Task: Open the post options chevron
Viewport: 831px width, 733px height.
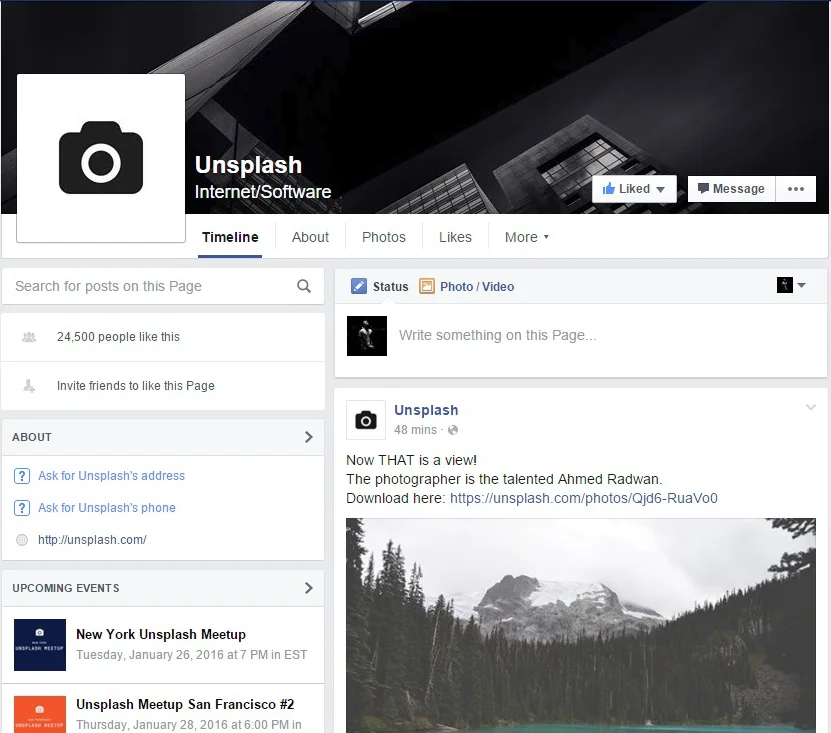Action: pyautogui.click(x=811, y=407)
